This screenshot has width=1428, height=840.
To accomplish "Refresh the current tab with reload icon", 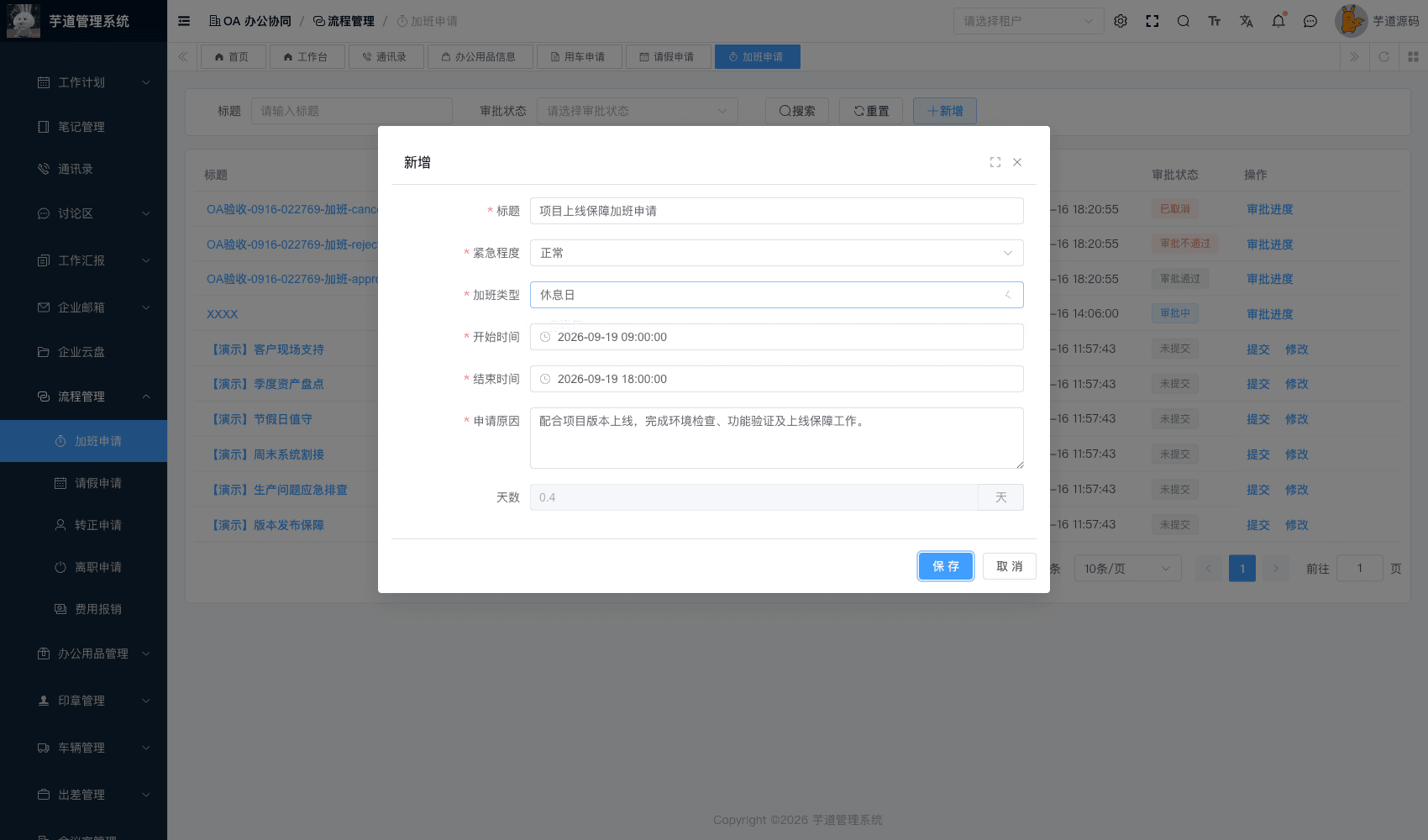I will (x=1384, y=57).
